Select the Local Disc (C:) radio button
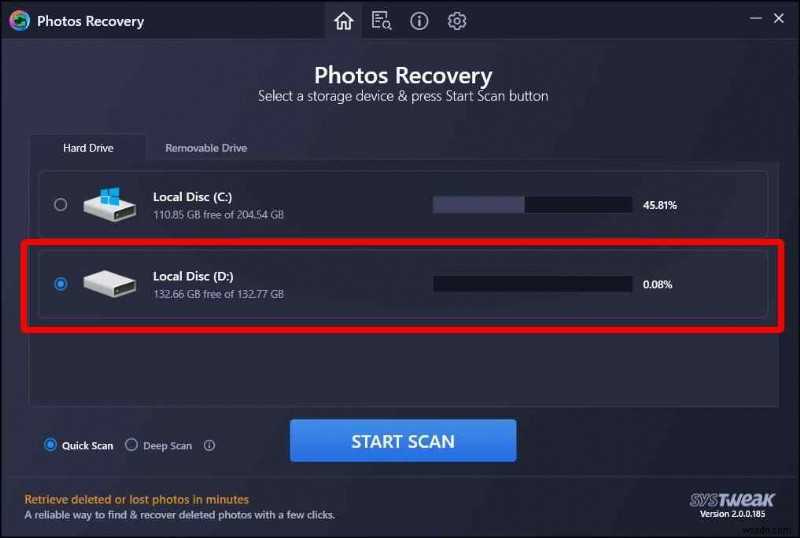This screenshot has width=800, height=538. pos(60,205)
